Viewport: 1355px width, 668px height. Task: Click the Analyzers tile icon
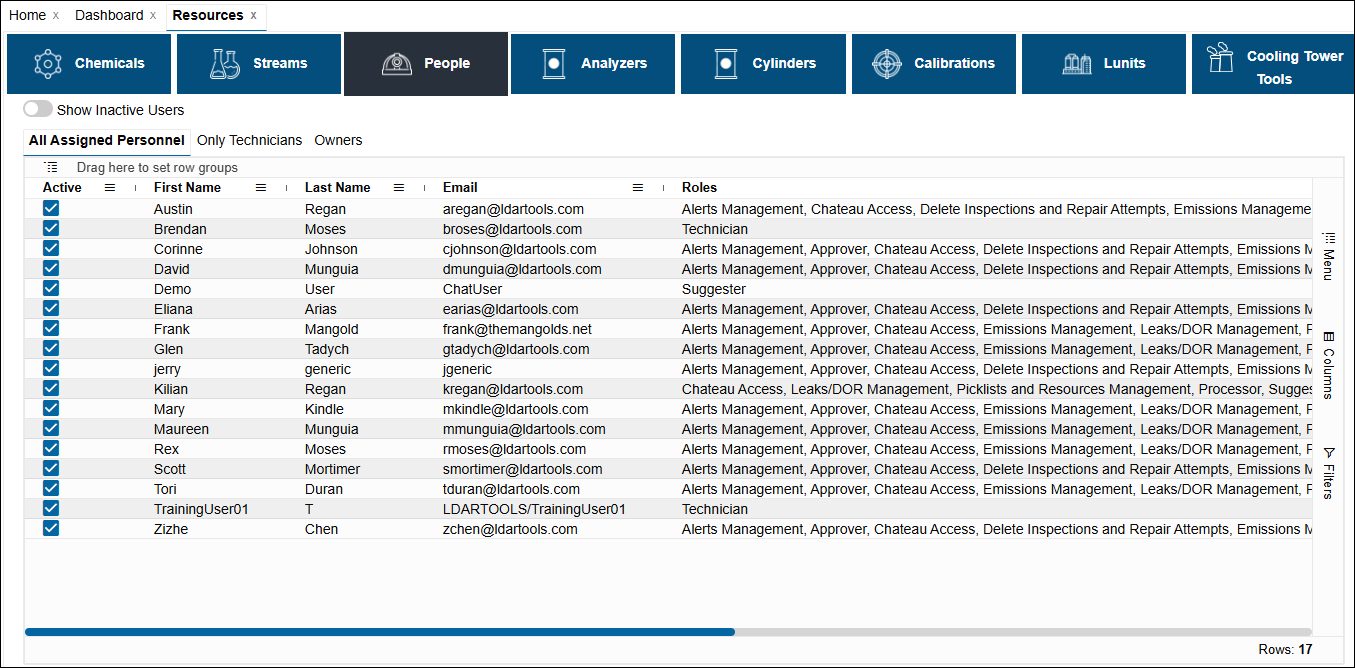[555, 63]
